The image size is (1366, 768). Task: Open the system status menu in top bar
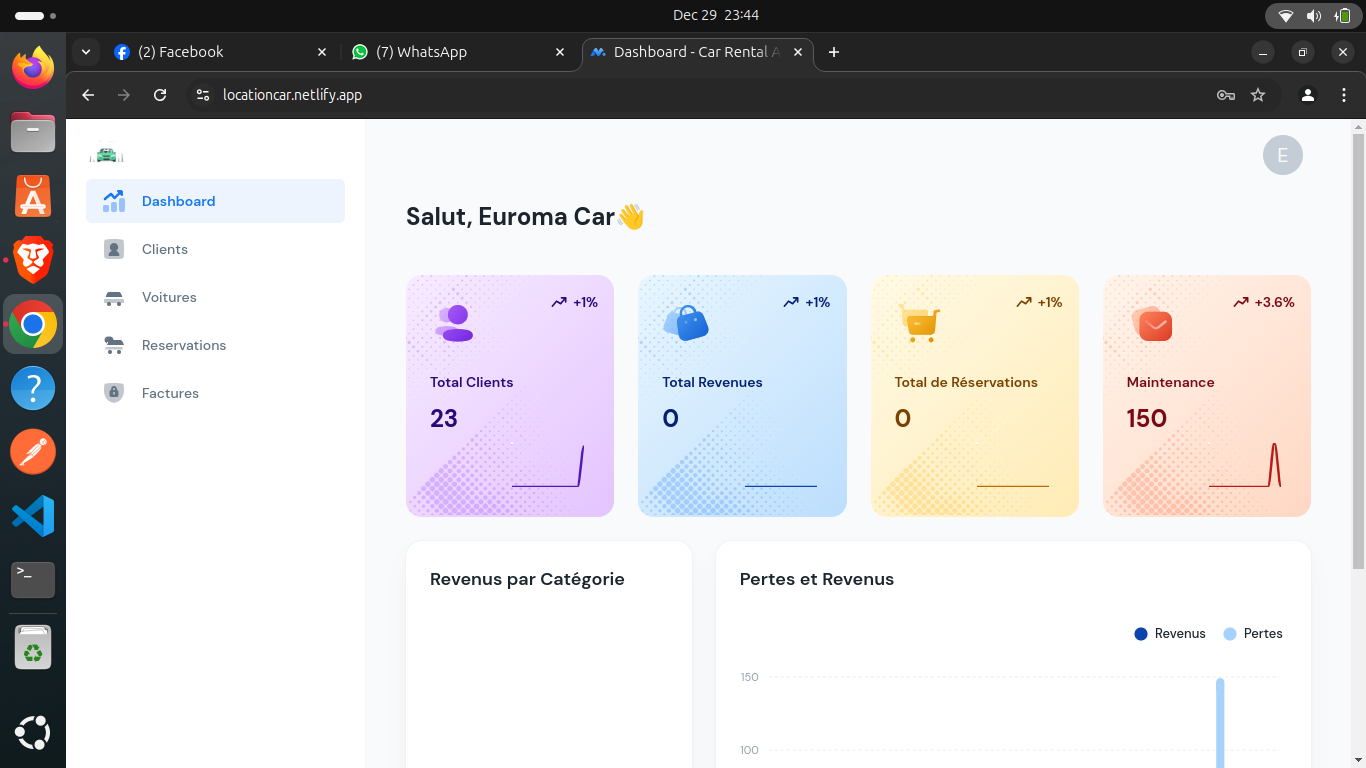pos(1312,15)
